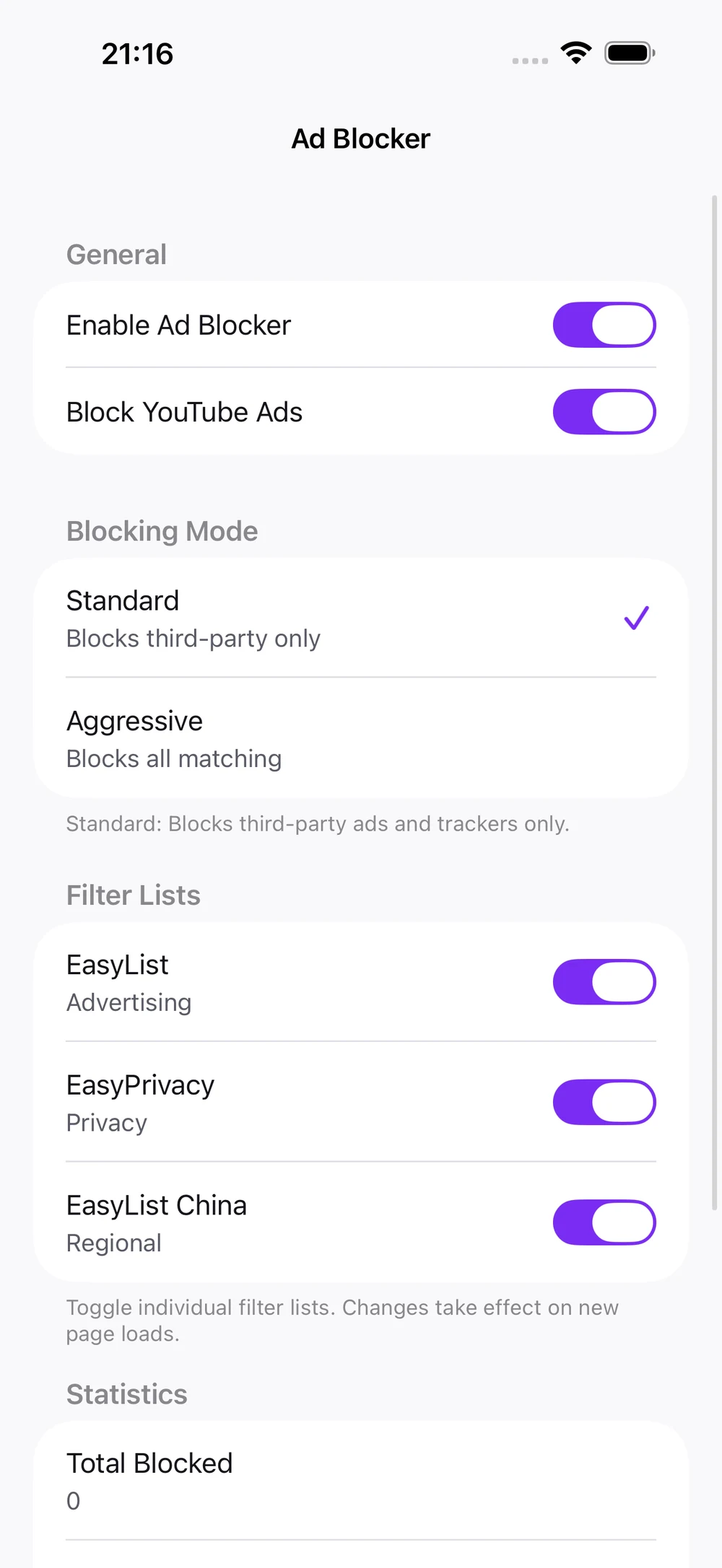The image size is (722, 1568).
Task: Click the Blocking Mode section header
Action: [162, 532]
